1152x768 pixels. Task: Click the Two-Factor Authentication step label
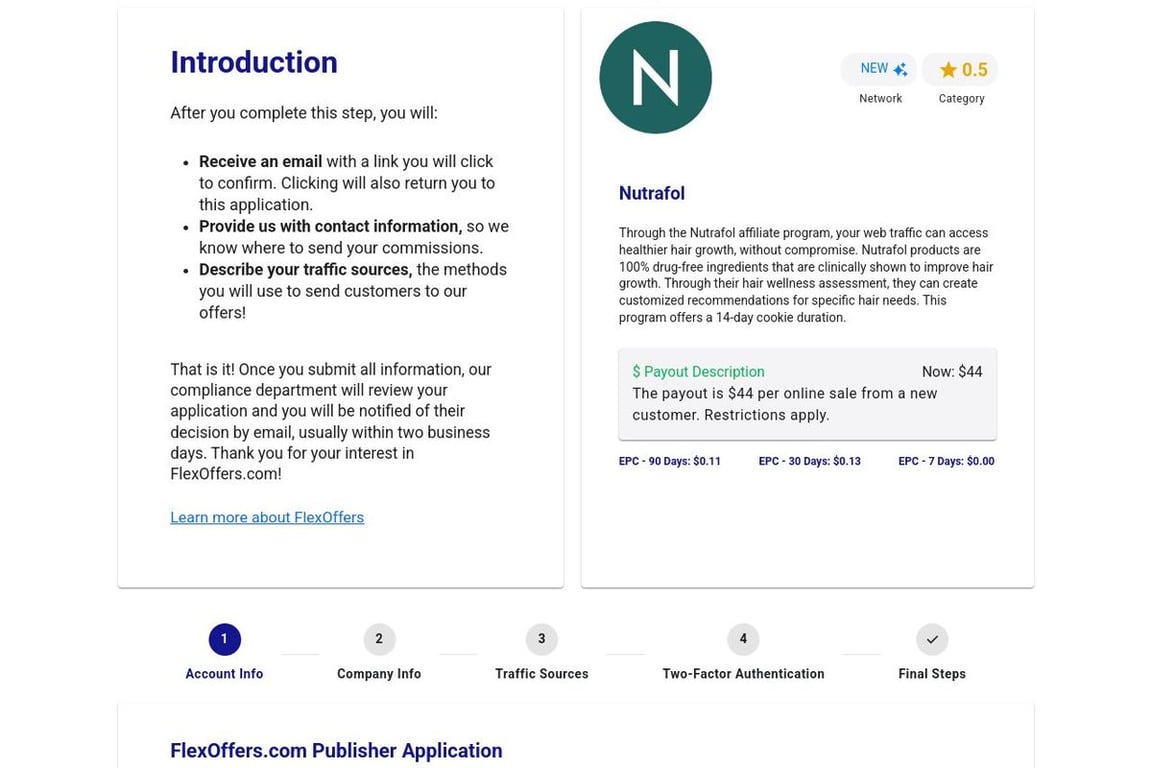pyautogui.click(x=743, y=673)
